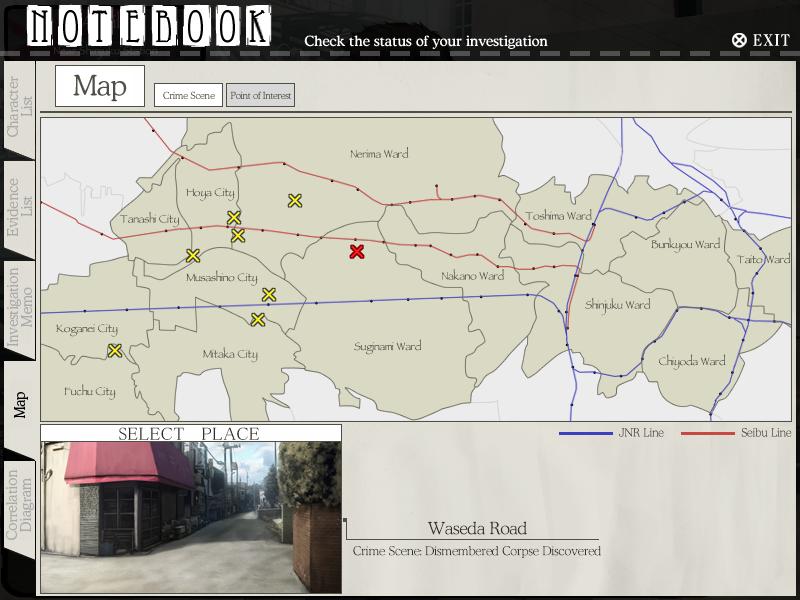800x600 pixels.
Task: Switch to Investigation Memo tab
Action: (x=18, y=308)
